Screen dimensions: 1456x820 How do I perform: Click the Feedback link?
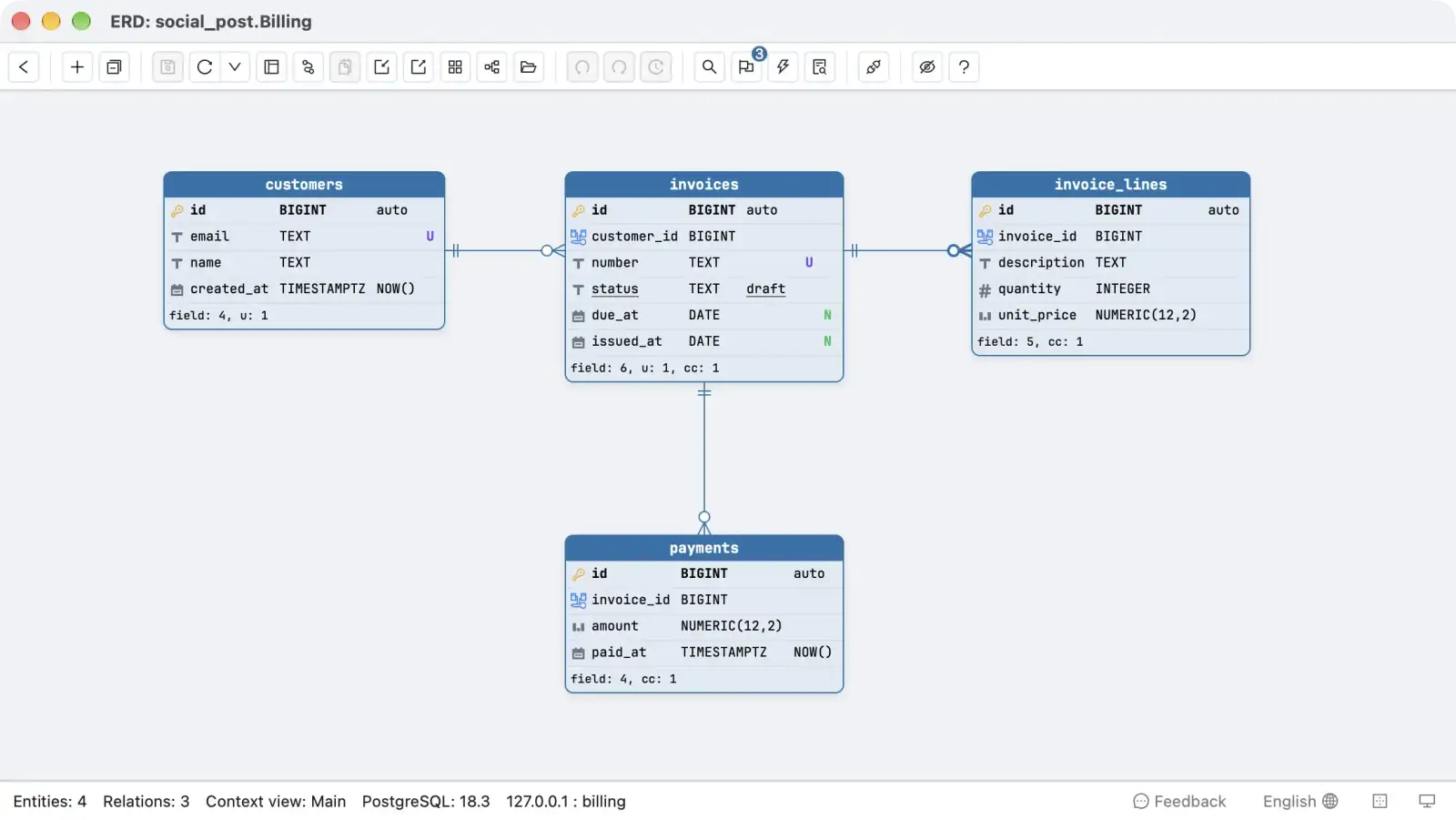click(1179, 801)
